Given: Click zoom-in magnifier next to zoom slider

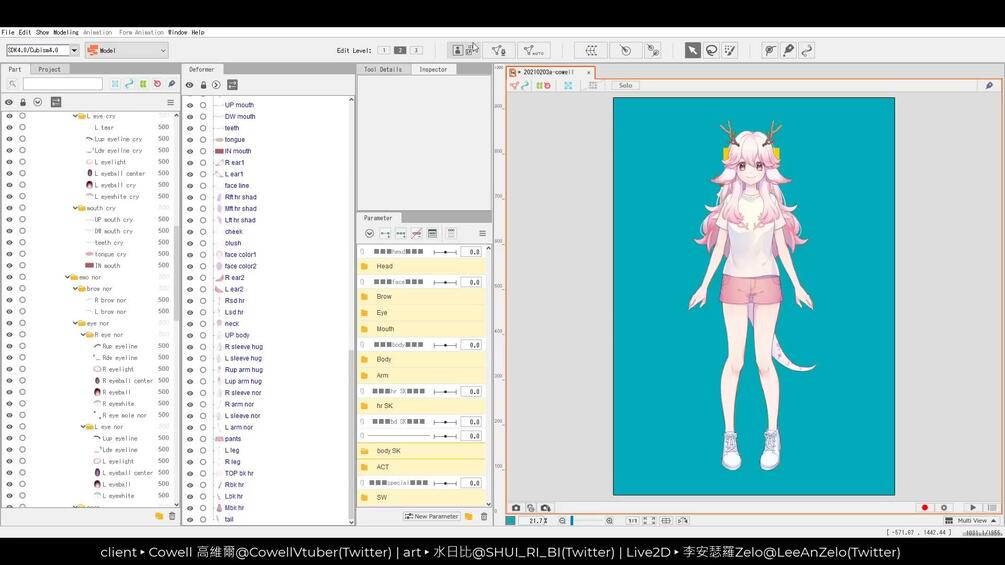Looking at the screenshot, I should [609, 521].
